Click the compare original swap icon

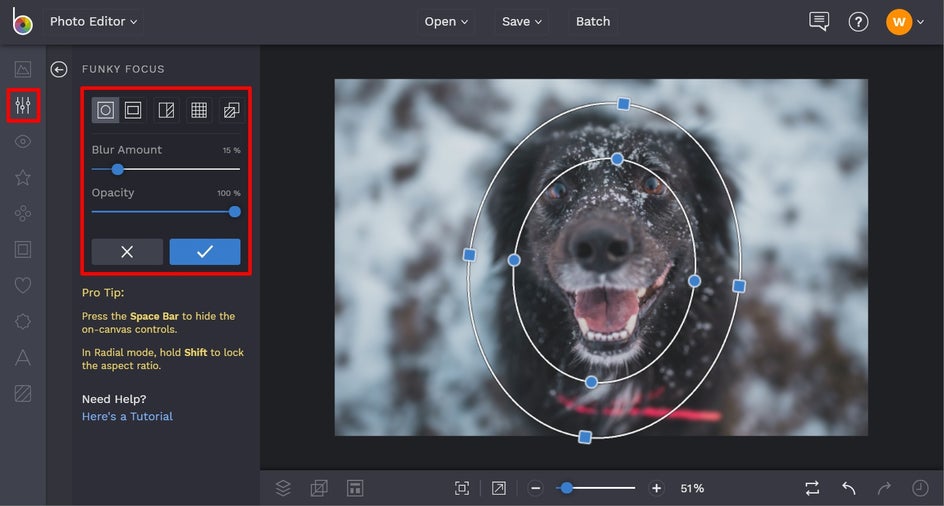(812, 488)
